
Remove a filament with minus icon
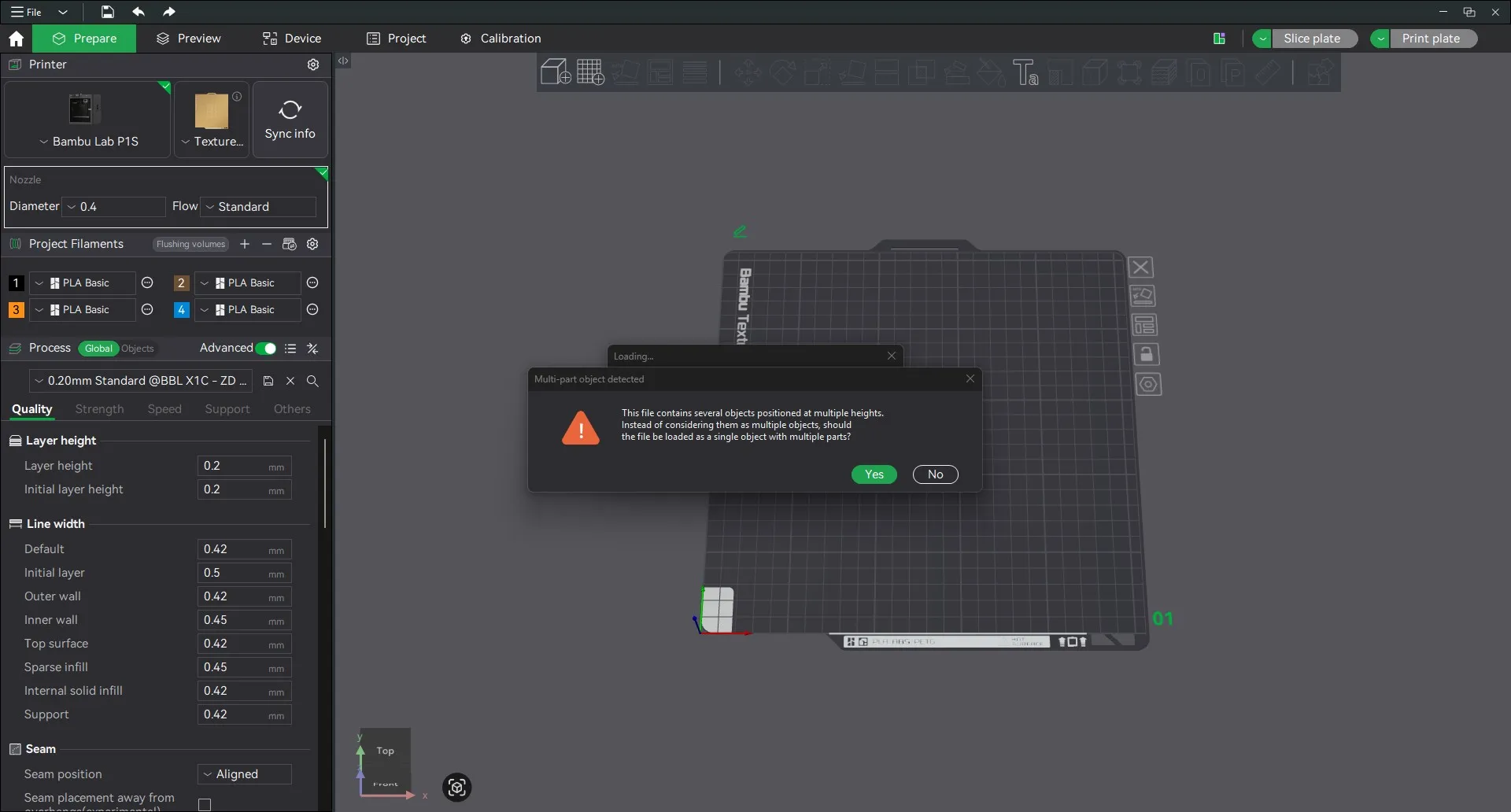pos(267,244)
